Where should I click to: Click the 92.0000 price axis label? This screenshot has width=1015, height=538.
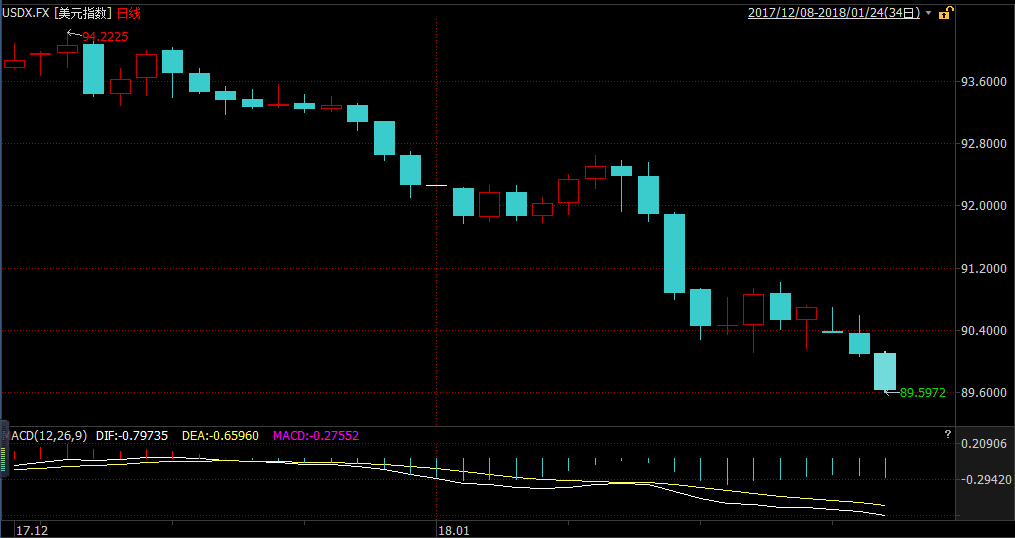pos(984,206)
